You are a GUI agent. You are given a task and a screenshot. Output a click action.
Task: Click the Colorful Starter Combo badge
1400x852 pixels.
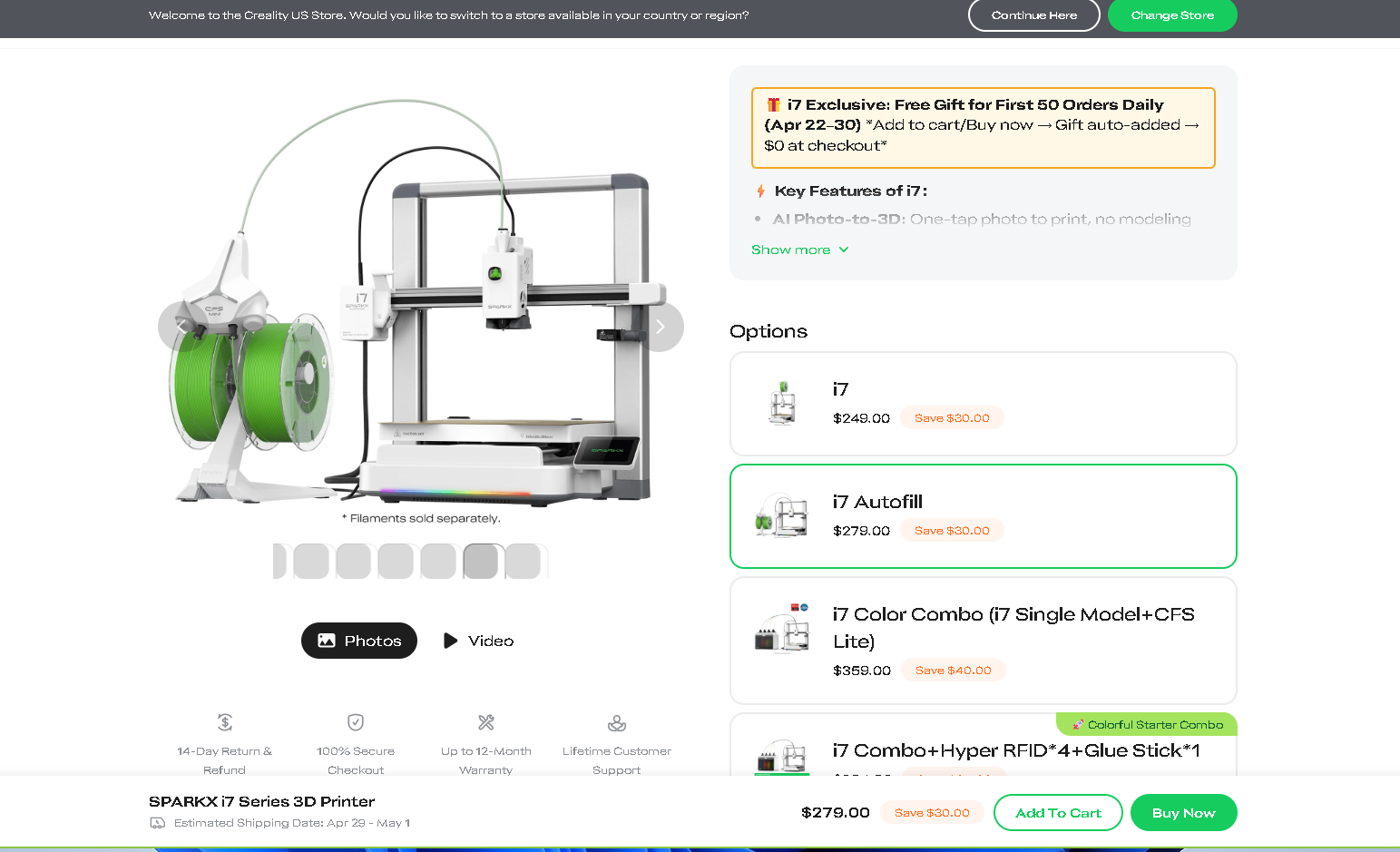pyautogui.click(x=1147, y=725)
